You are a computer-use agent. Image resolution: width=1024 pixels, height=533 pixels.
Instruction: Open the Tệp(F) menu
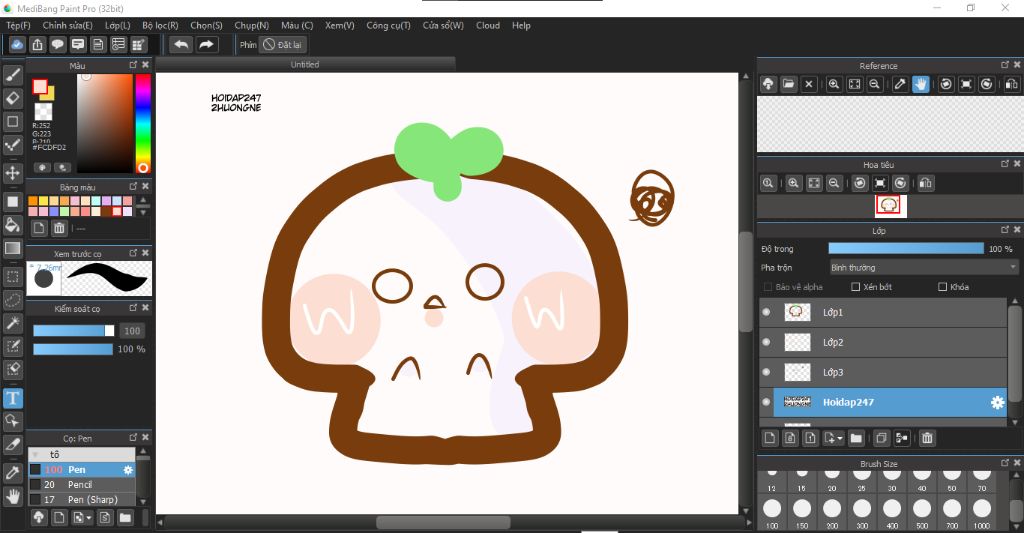point(18,25)
